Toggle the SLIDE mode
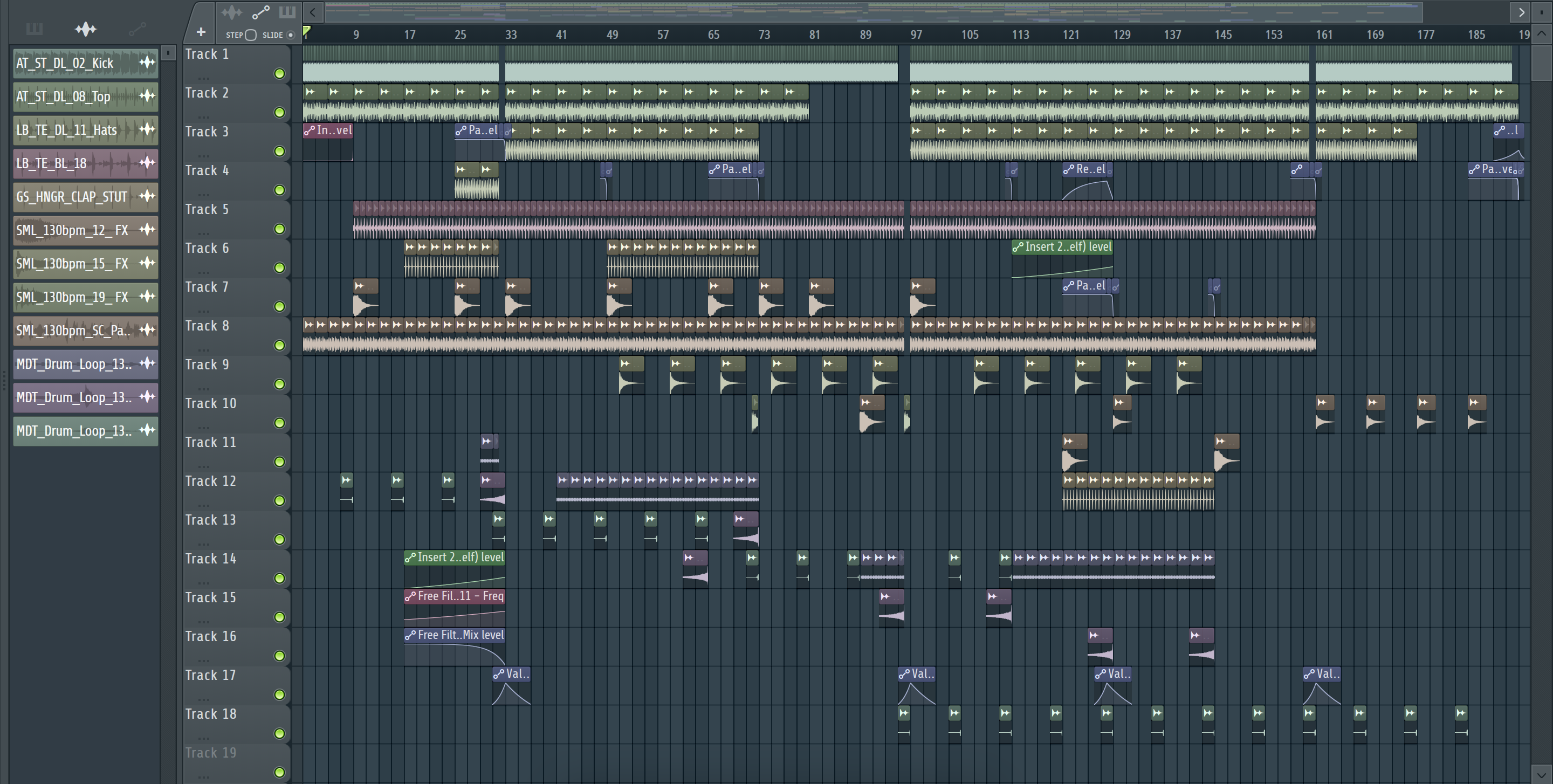The width and height of the screenshot is (1553, 784). 291,35
